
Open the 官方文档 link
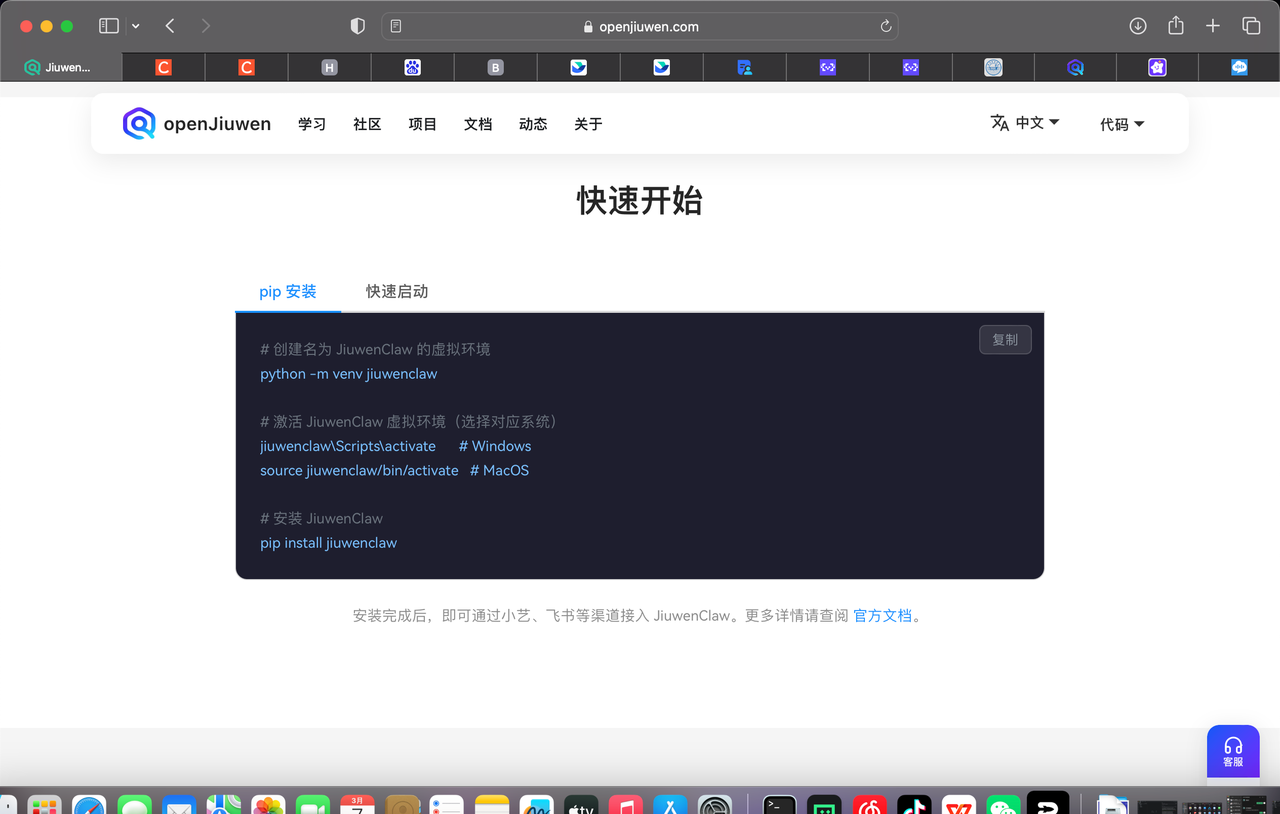click(x=882, y=615)
